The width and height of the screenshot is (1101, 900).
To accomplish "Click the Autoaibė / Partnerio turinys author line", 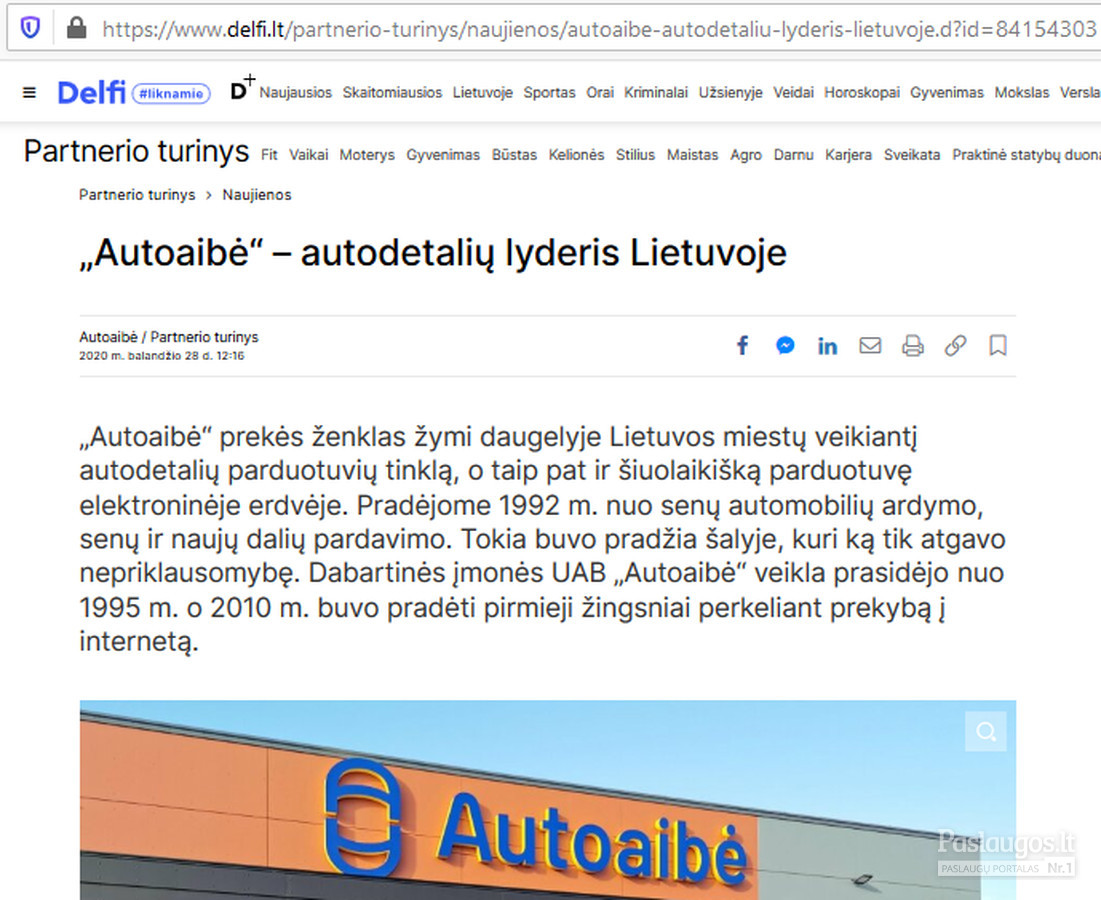I will [169, 338].
